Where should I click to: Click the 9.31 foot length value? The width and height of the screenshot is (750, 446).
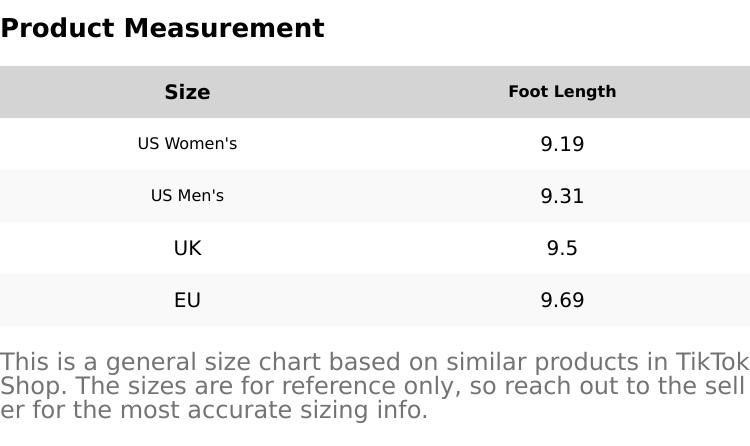click(562, 196)
